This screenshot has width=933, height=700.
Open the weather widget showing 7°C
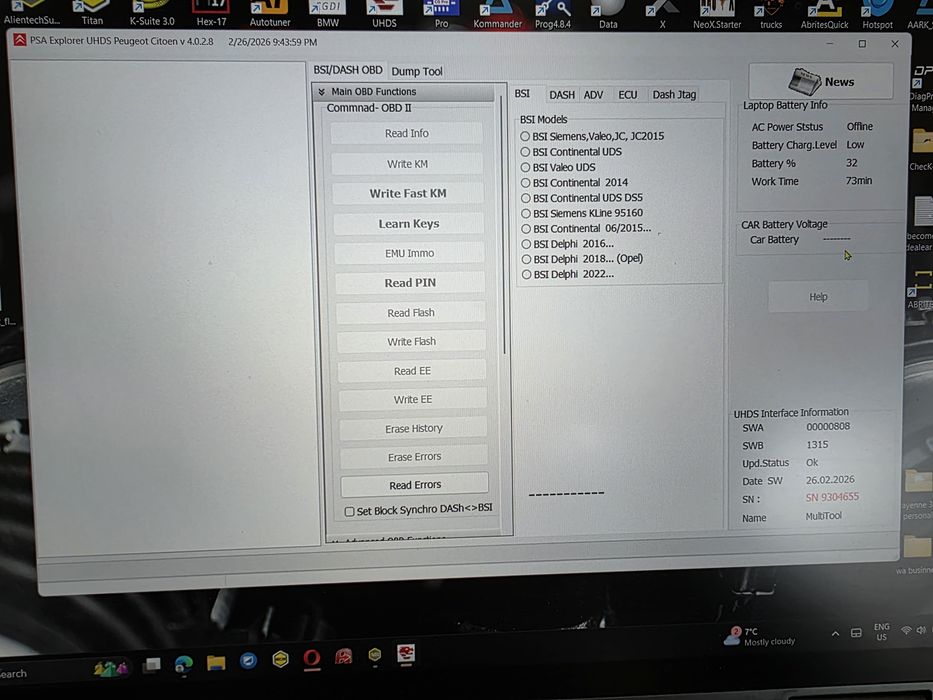[759, 636]
